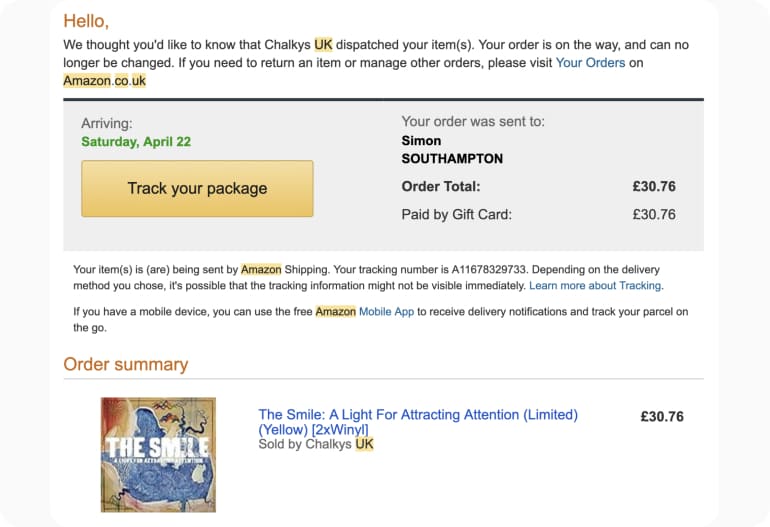Select the Your order was sent to text
Image resolution: width=770 pixels, height=527 pixels.
473,122
